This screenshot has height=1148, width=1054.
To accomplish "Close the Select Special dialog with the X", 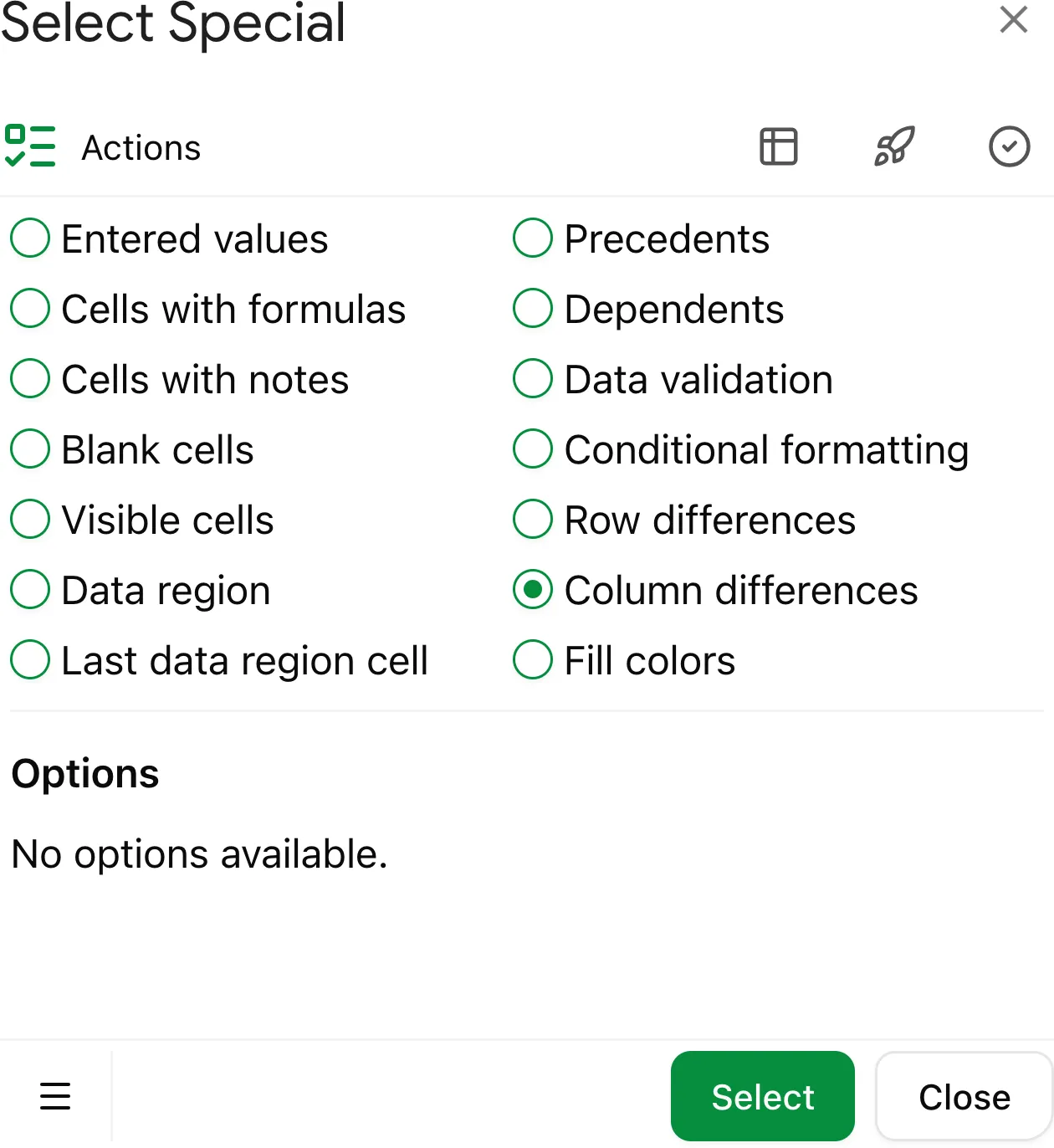I will click(x=1013, y=19).
